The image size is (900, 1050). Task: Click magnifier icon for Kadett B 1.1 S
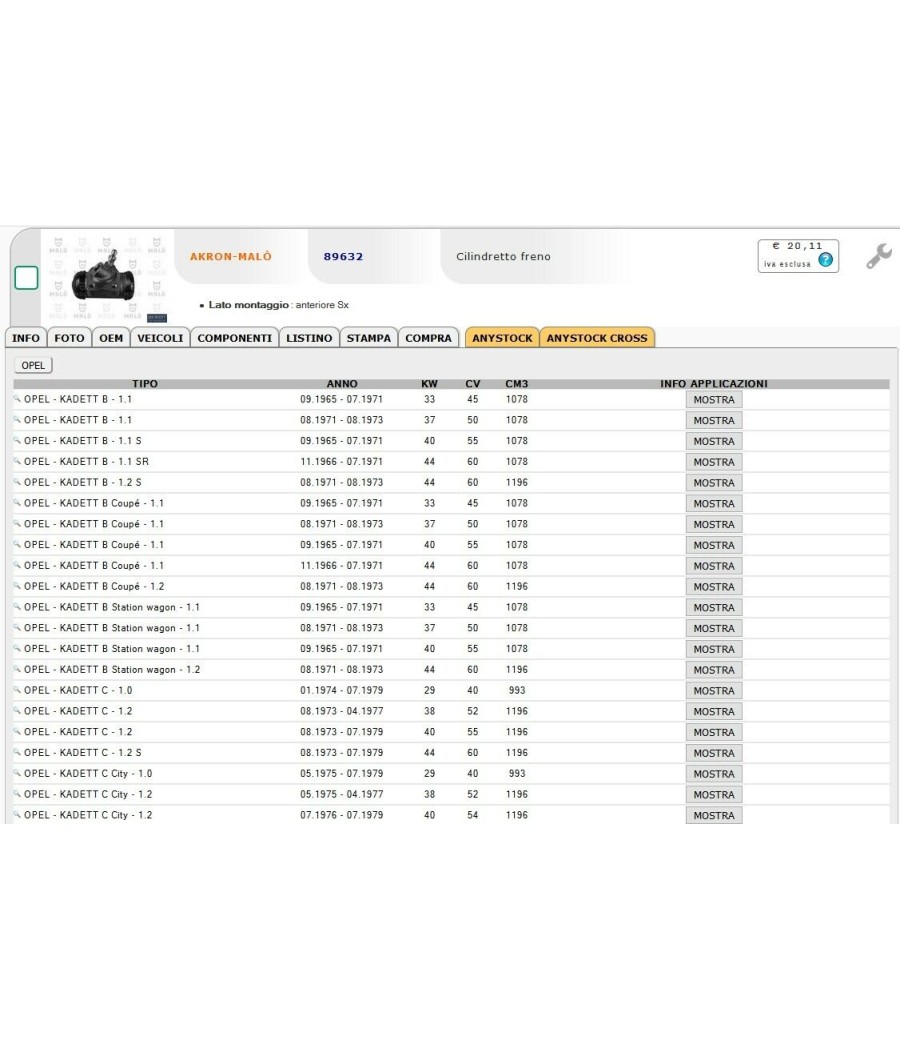click(x=17, y=441)
